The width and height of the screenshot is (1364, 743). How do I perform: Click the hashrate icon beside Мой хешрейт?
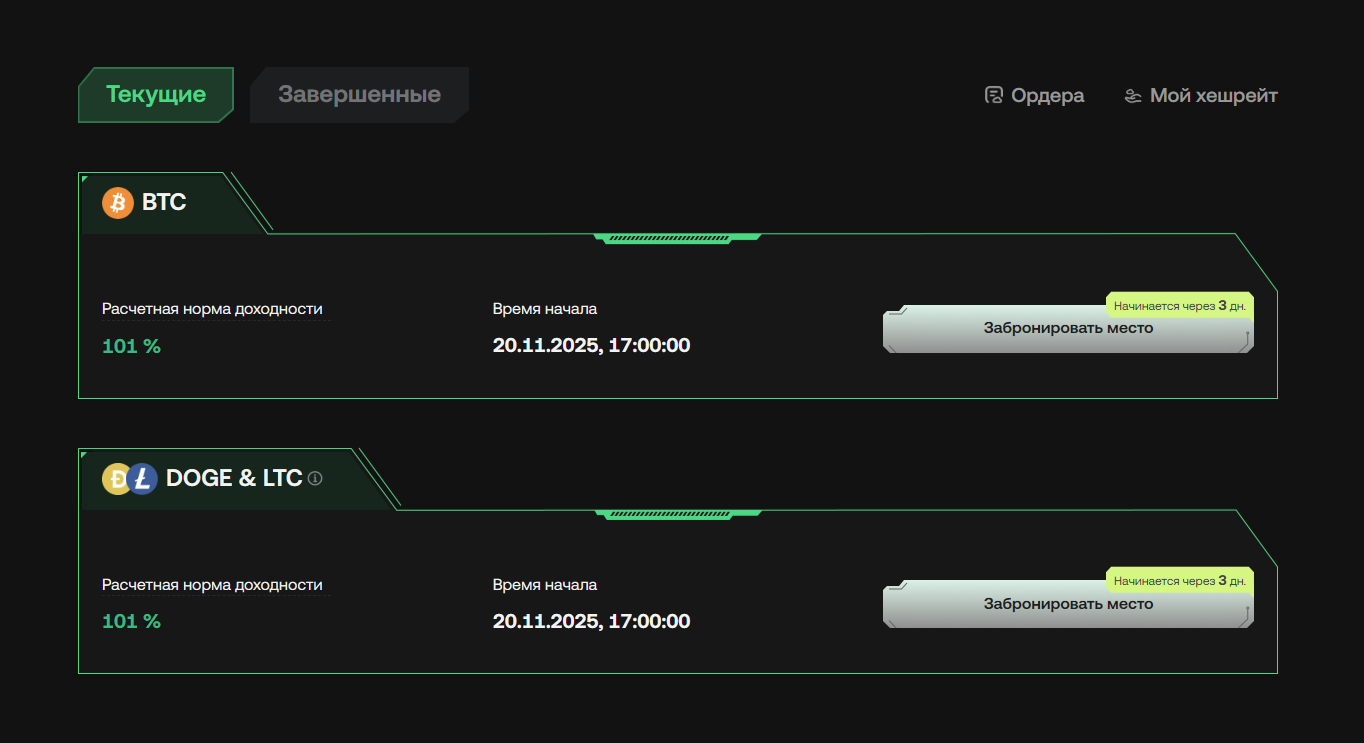tap(1131, 95)
